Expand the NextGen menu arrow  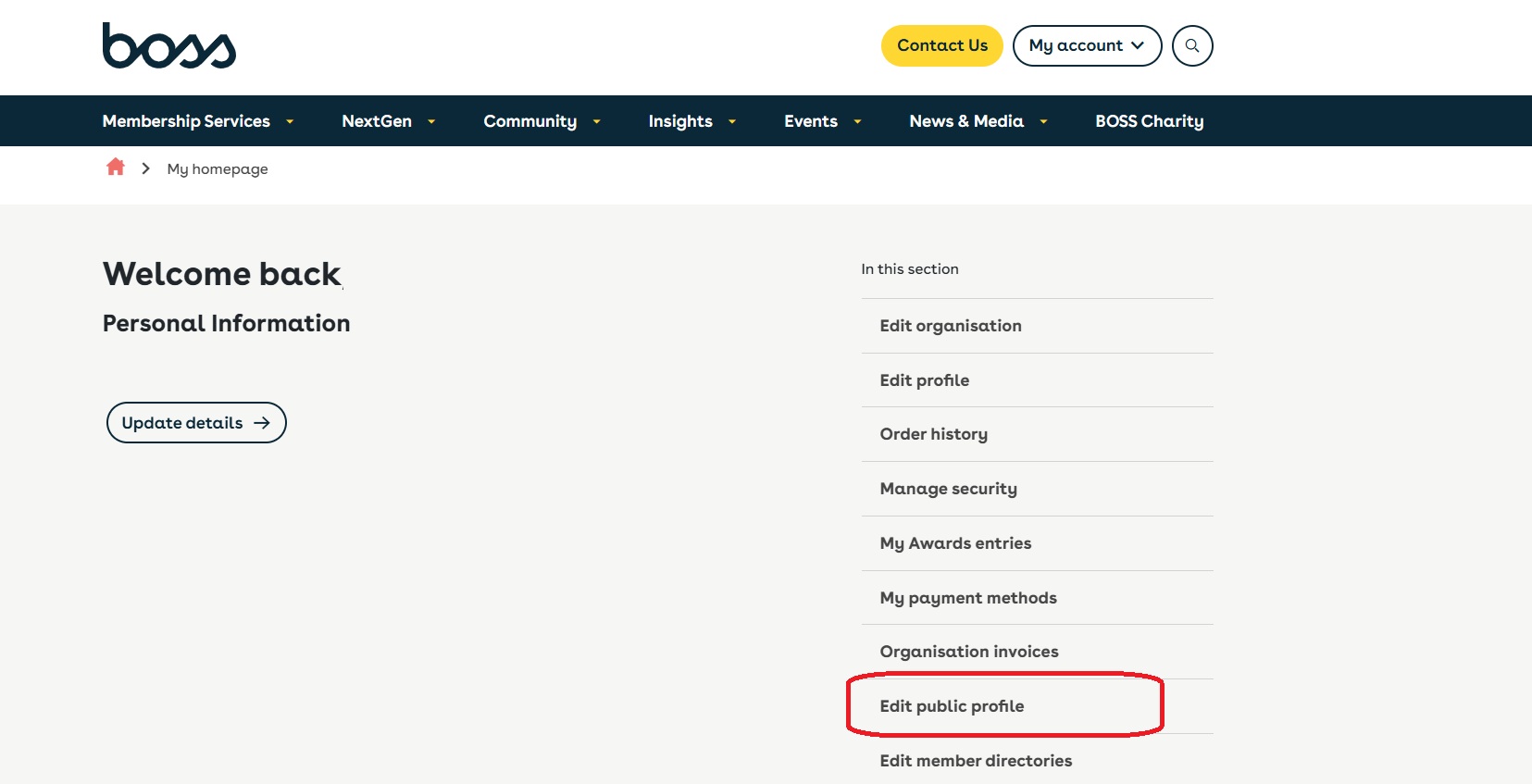431,121
